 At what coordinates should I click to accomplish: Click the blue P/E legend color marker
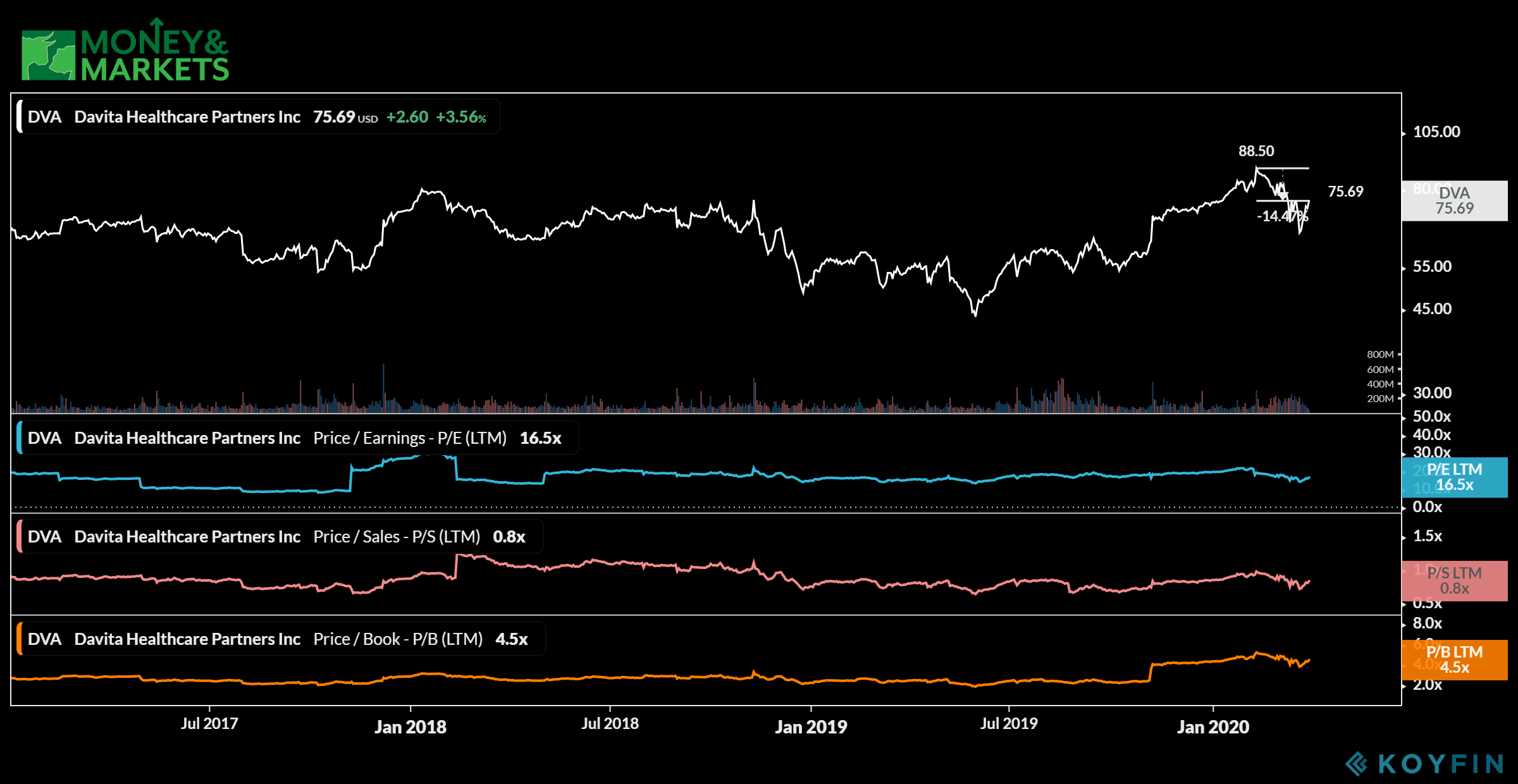tap(20, 438)
